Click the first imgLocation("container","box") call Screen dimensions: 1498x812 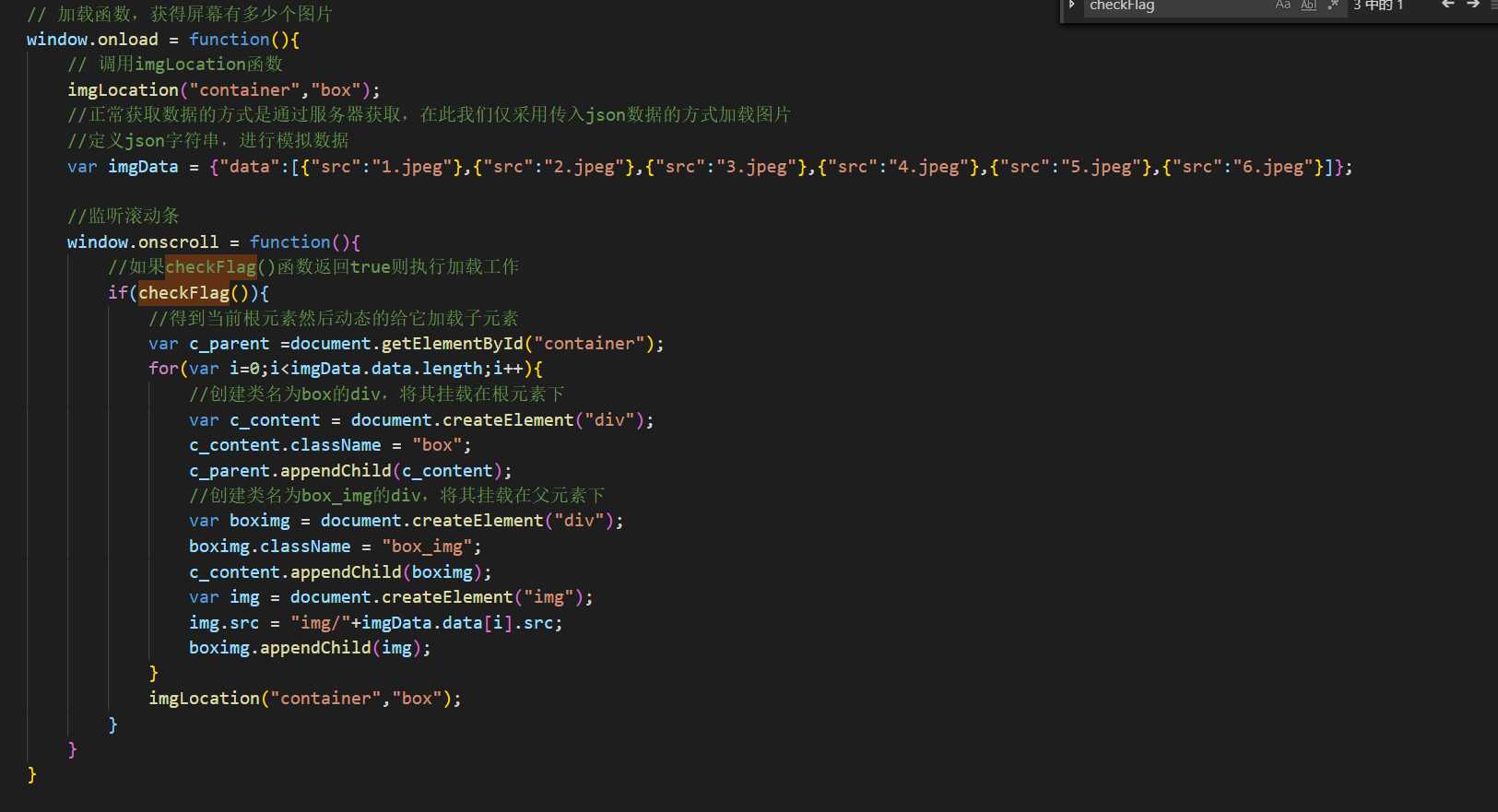pyautogui.click(x=224, y=90)
